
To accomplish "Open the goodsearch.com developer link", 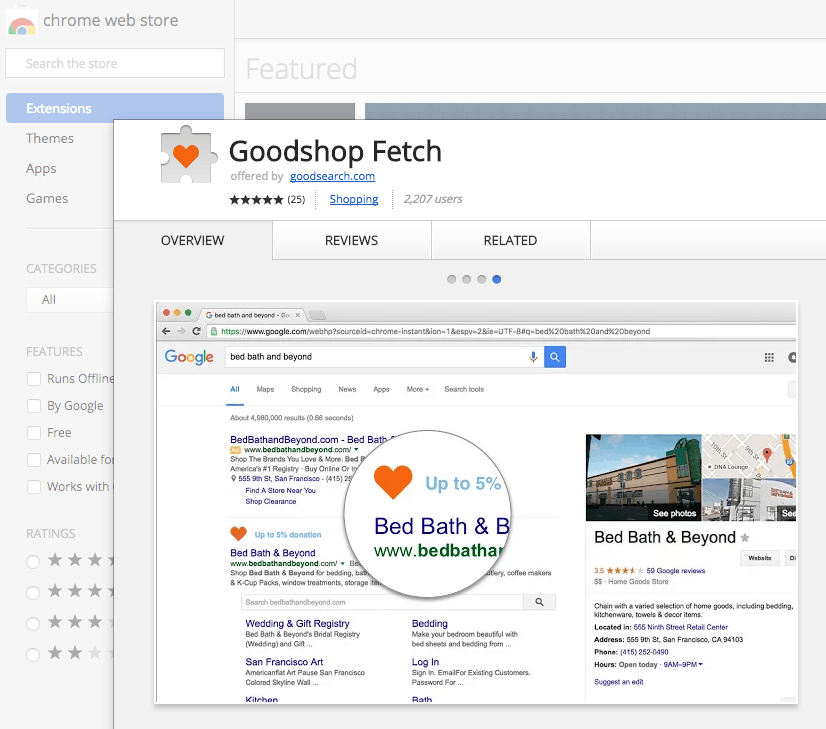I will coord(332,176).
